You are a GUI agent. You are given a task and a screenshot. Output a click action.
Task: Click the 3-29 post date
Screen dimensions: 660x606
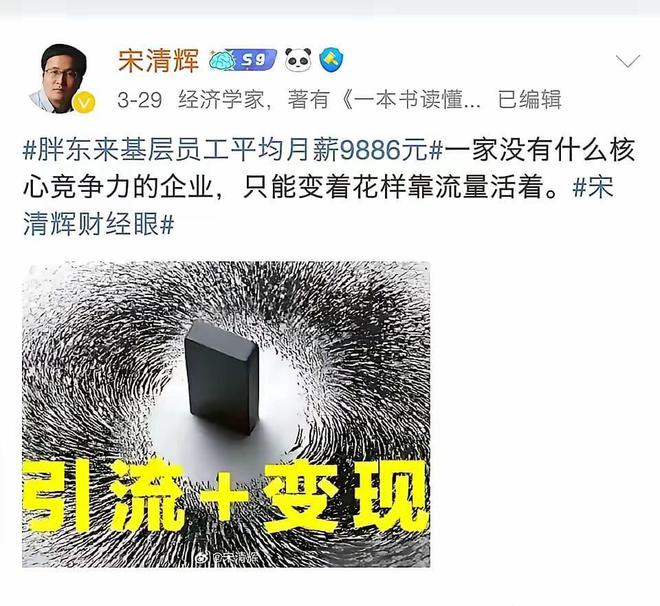tap(139, 101)
